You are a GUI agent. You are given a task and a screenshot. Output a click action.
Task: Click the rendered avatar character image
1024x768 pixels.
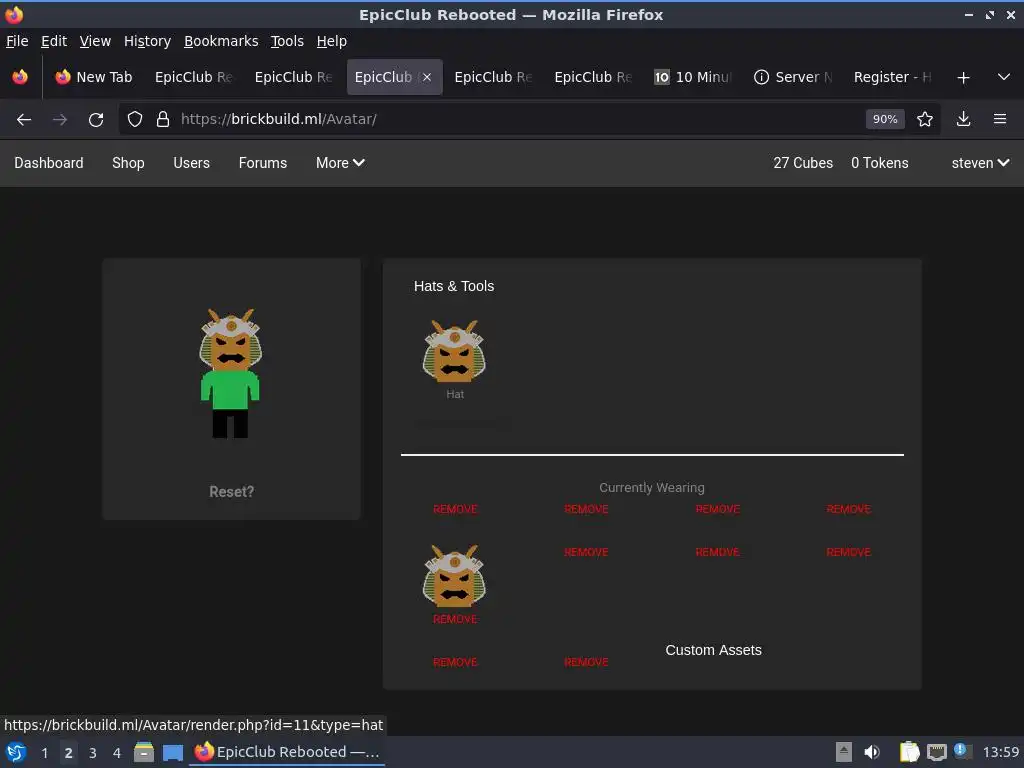(x=231, y=373)
